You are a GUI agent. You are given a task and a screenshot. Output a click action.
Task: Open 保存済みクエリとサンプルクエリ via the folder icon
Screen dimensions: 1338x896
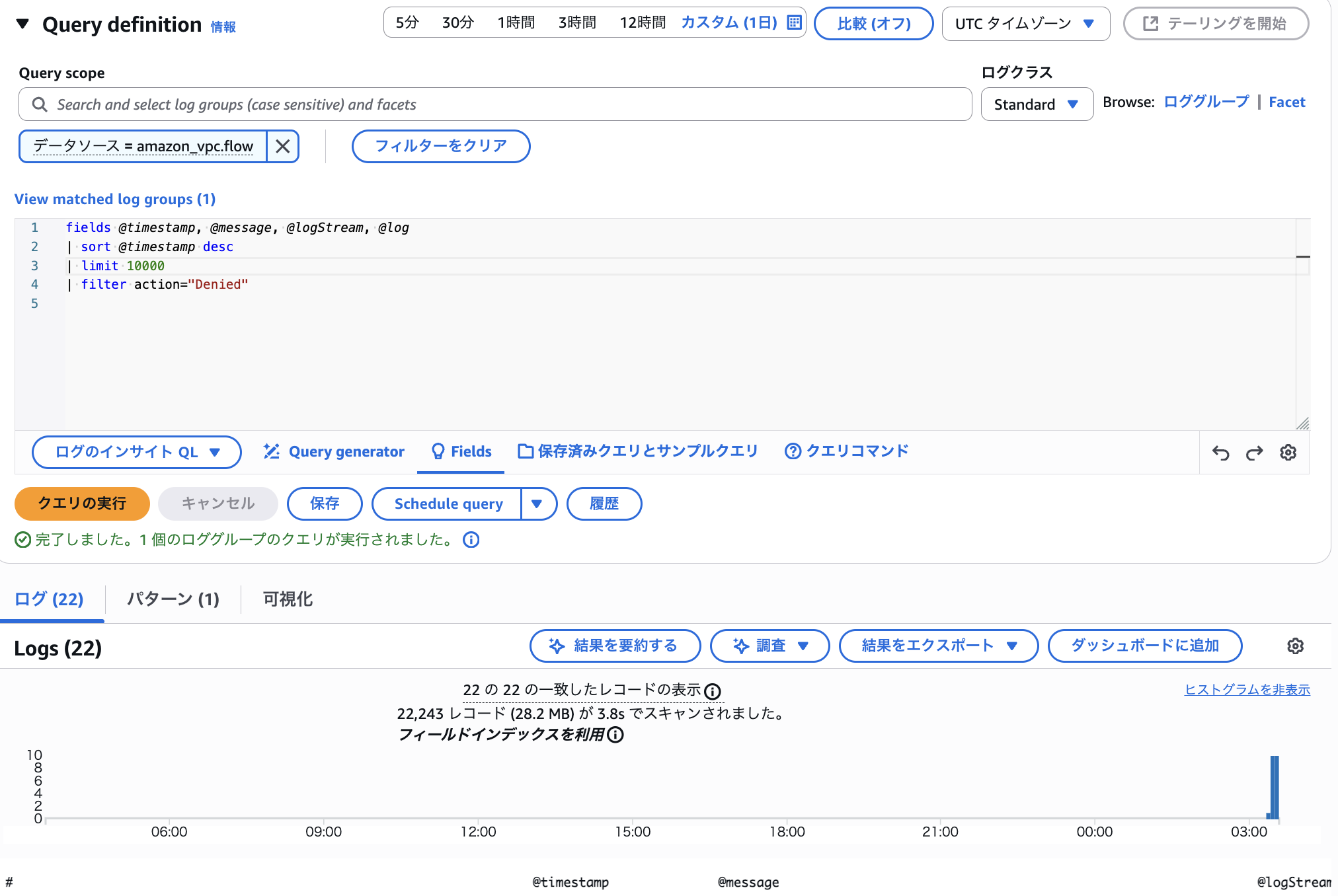tap(526, 451)
